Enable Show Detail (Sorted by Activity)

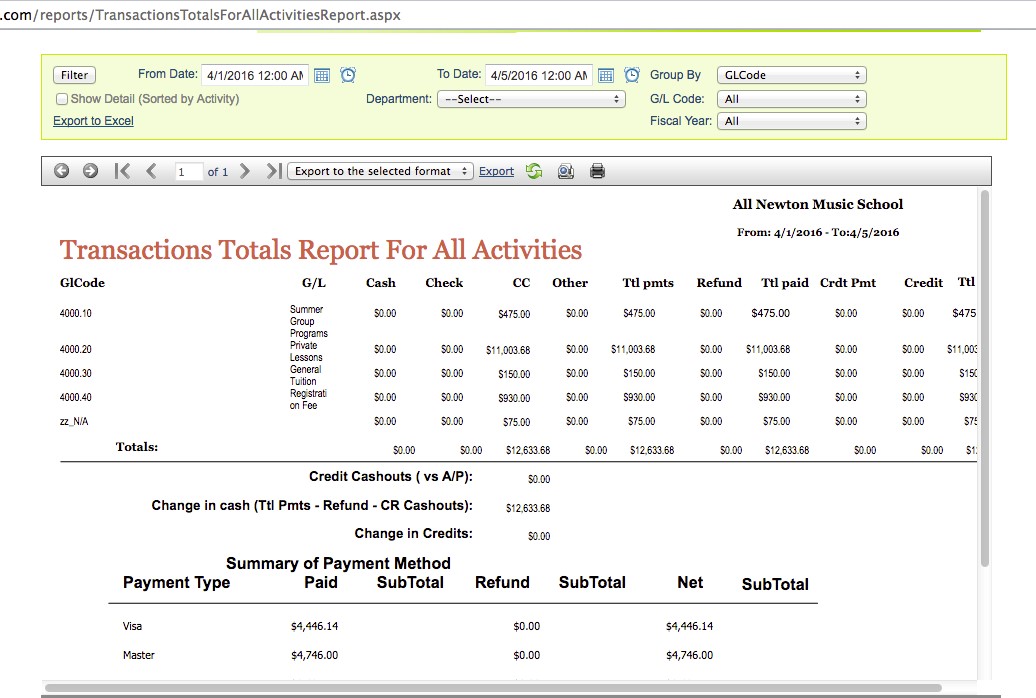(x=62, y=99)
